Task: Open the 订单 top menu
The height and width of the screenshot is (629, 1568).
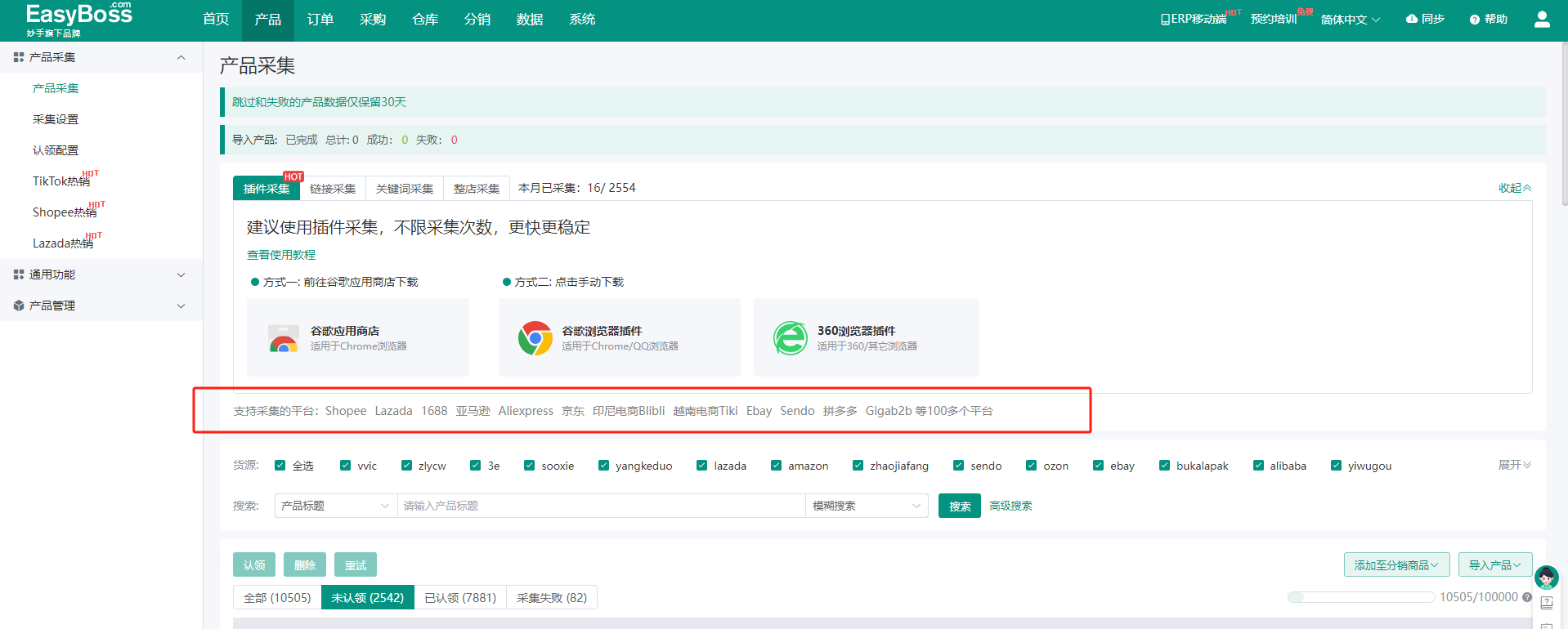Action: [320, 20]
